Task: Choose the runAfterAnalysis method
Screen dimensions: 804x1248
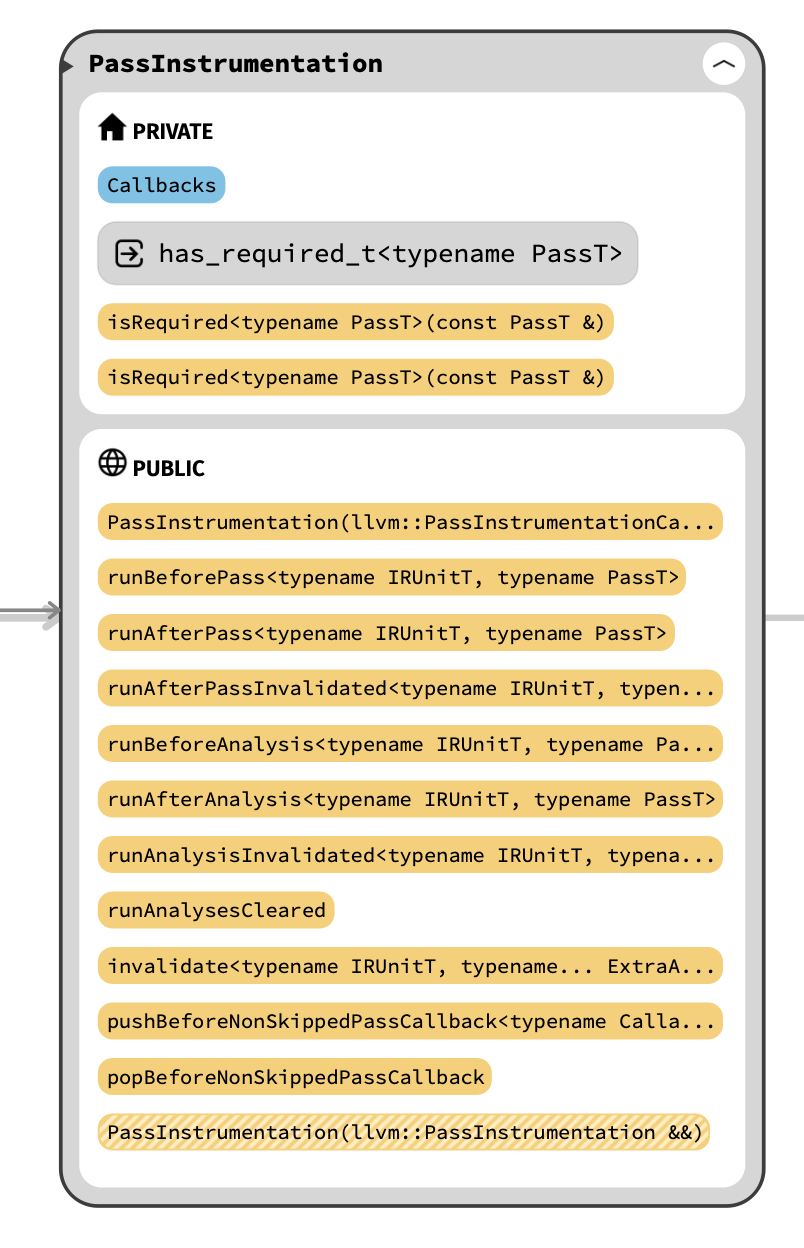Action: point(410,799)
